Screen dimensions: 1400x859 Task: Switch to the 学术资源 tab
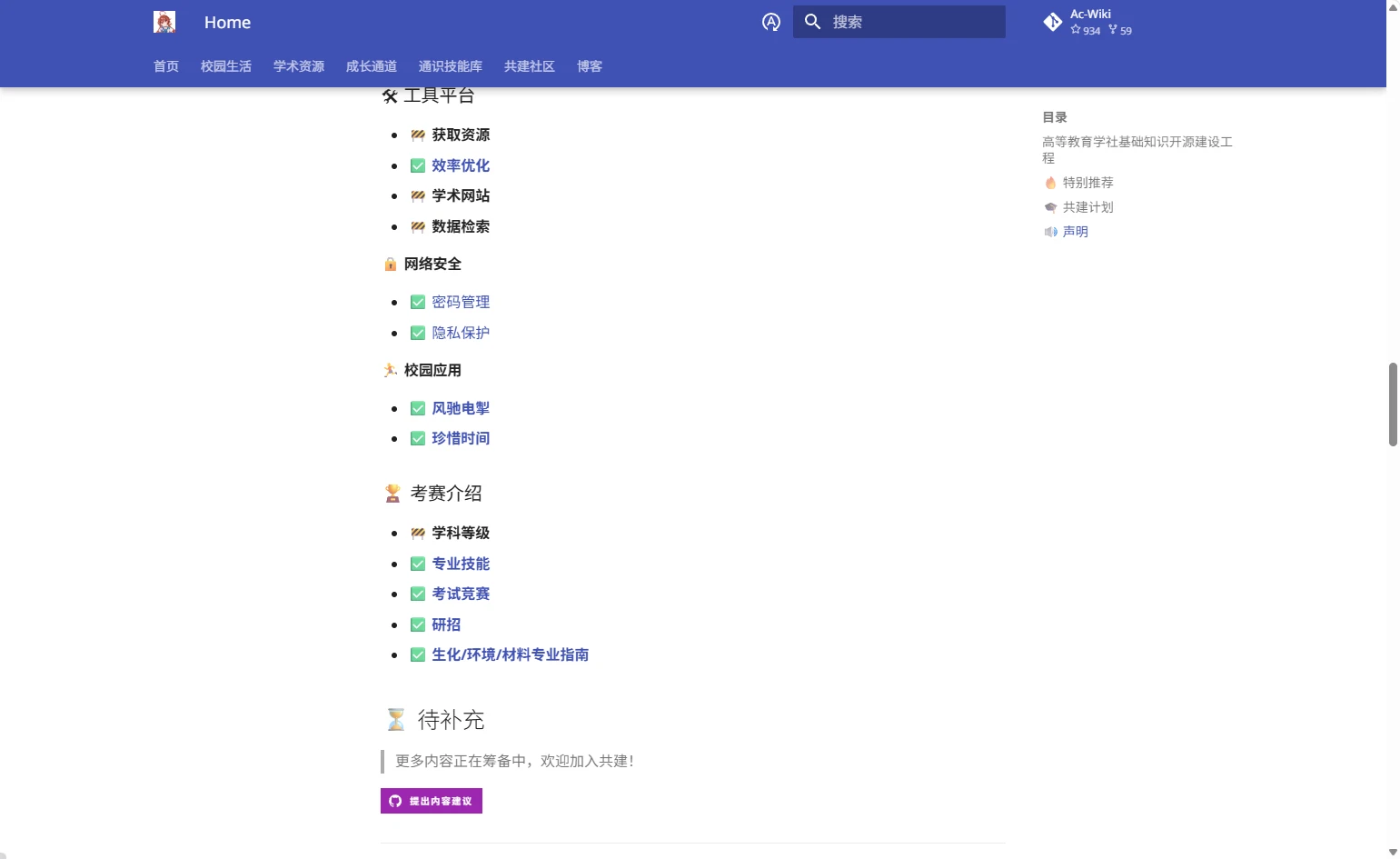(299, 66)
